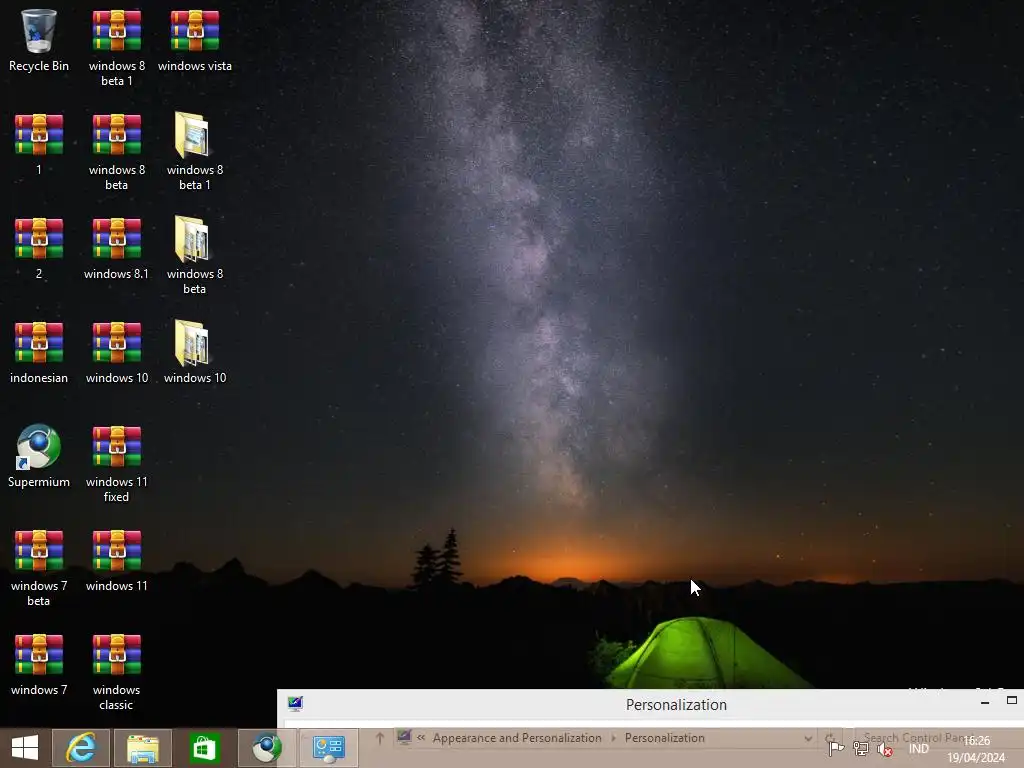Open File Explorer from the taskbar

143,748
